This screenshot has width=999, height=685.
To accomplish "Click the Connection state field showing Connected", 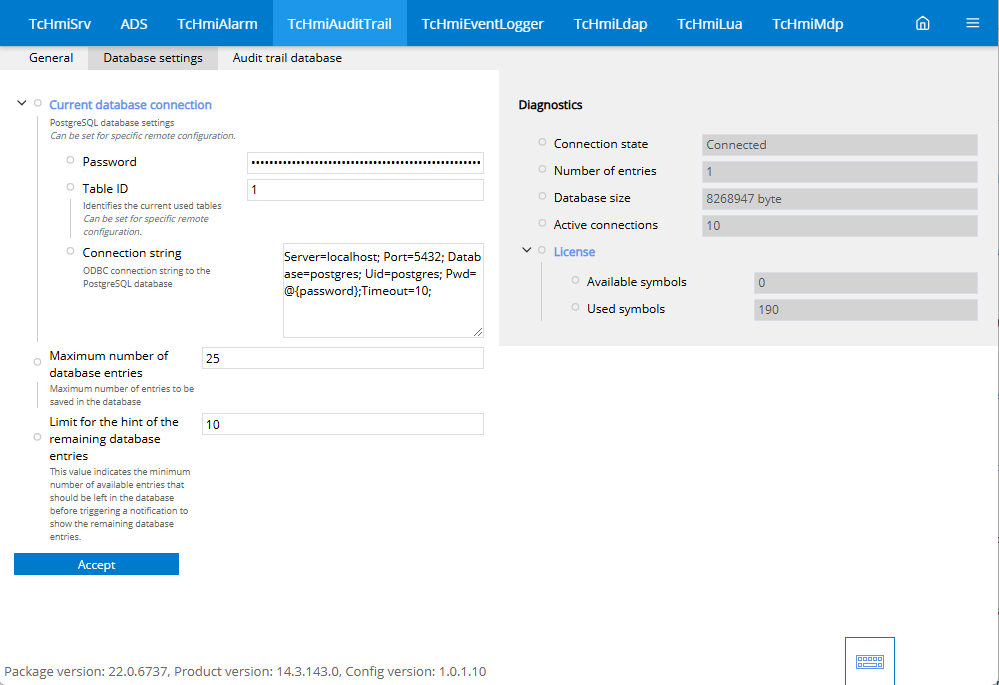I will (x=840, y=145).
